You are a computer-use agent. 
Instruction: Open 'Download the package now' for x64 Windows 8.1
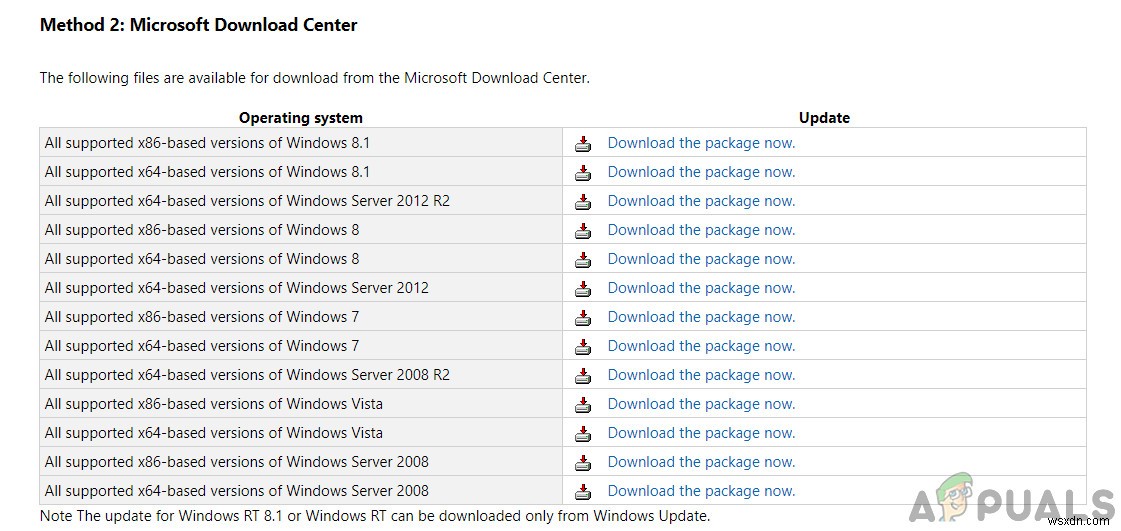pyautogui.click(x=701, y=172)
